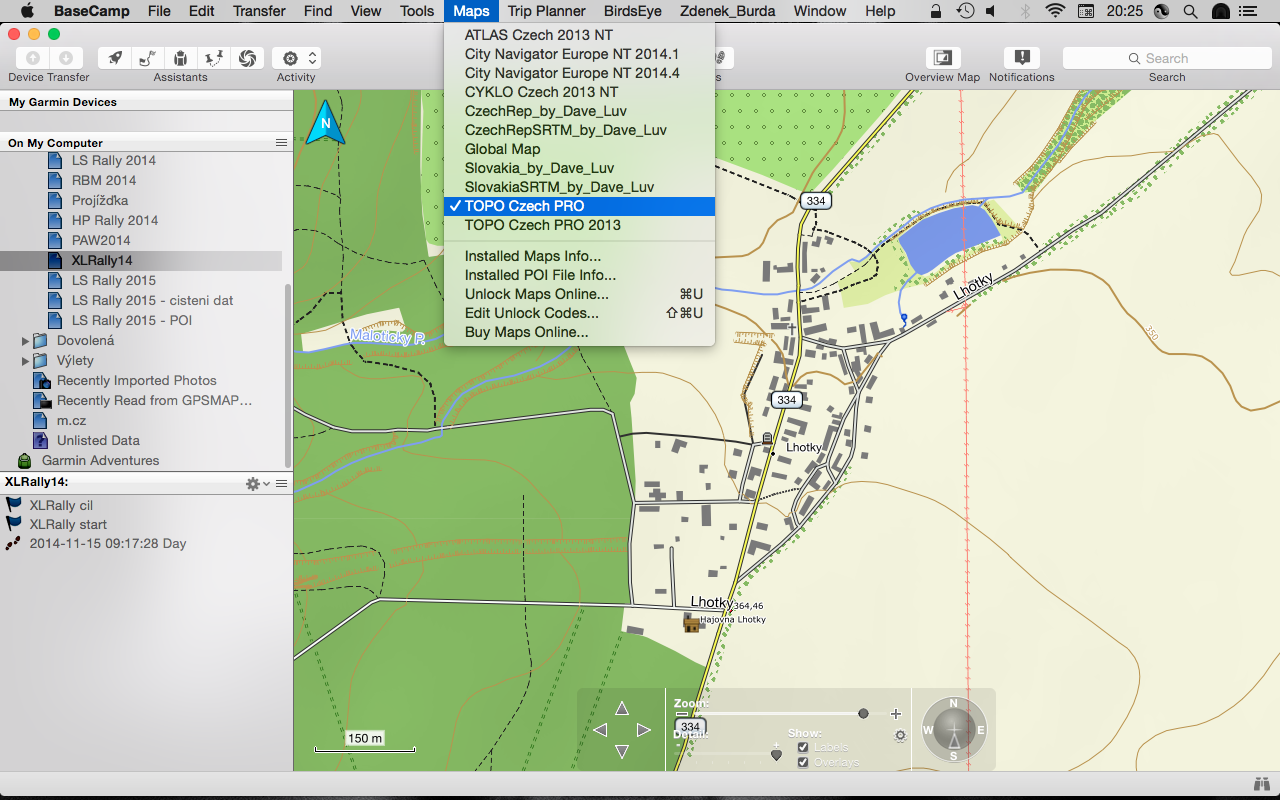The image size is (1280, 800).
Task: Choose CYKLO Czech 2013 NT map
Action: 580,92
